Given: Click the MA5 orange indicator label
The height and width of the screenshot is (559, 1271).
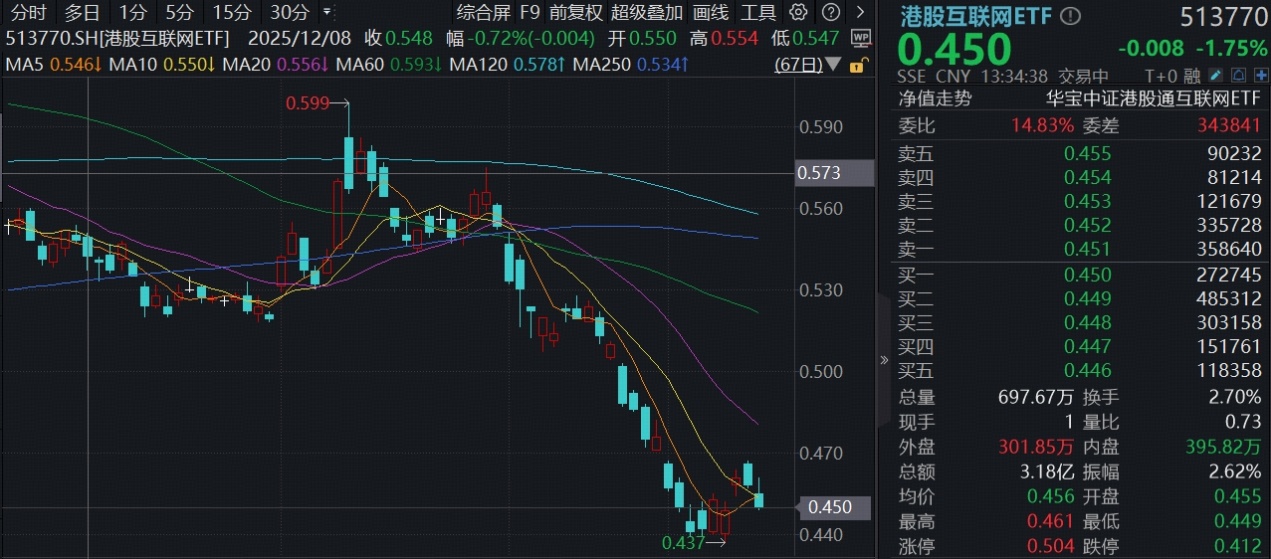Looking at the screenshot, I should click(53, 64).
